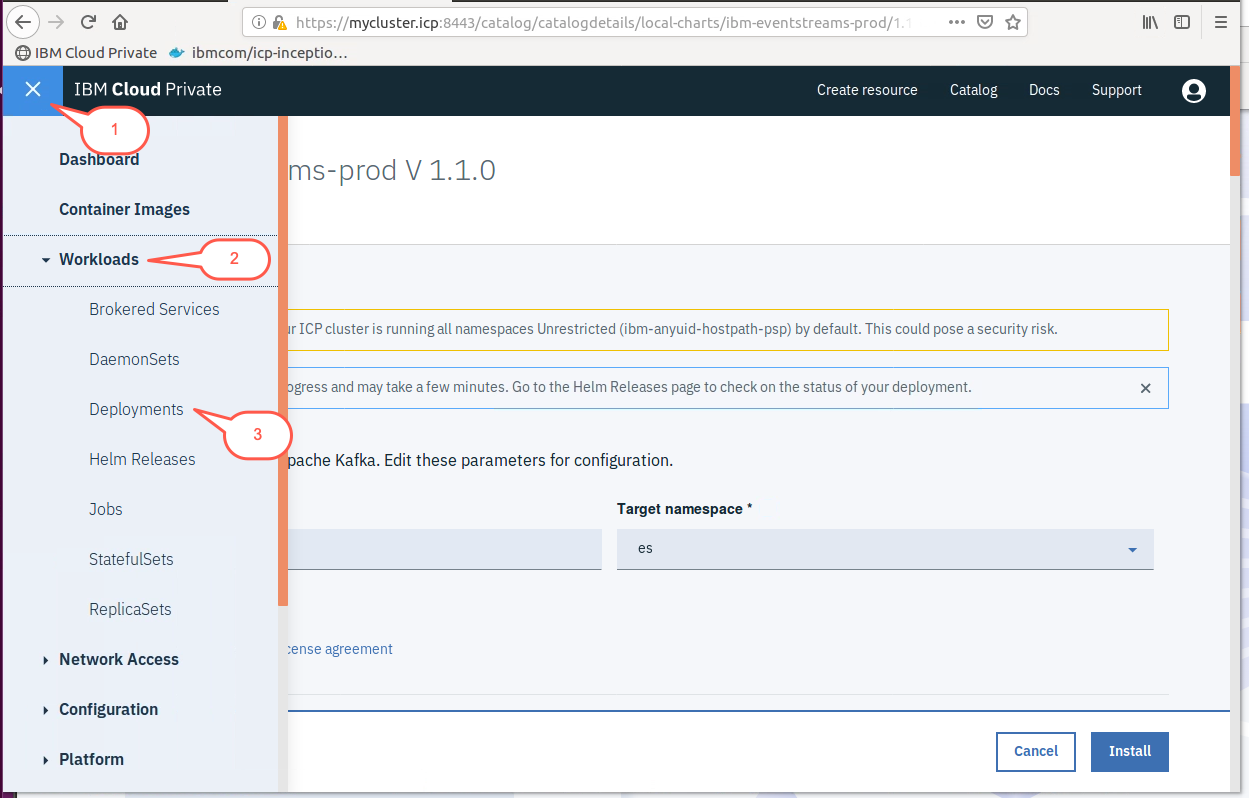Open Catalog from header

974,90
